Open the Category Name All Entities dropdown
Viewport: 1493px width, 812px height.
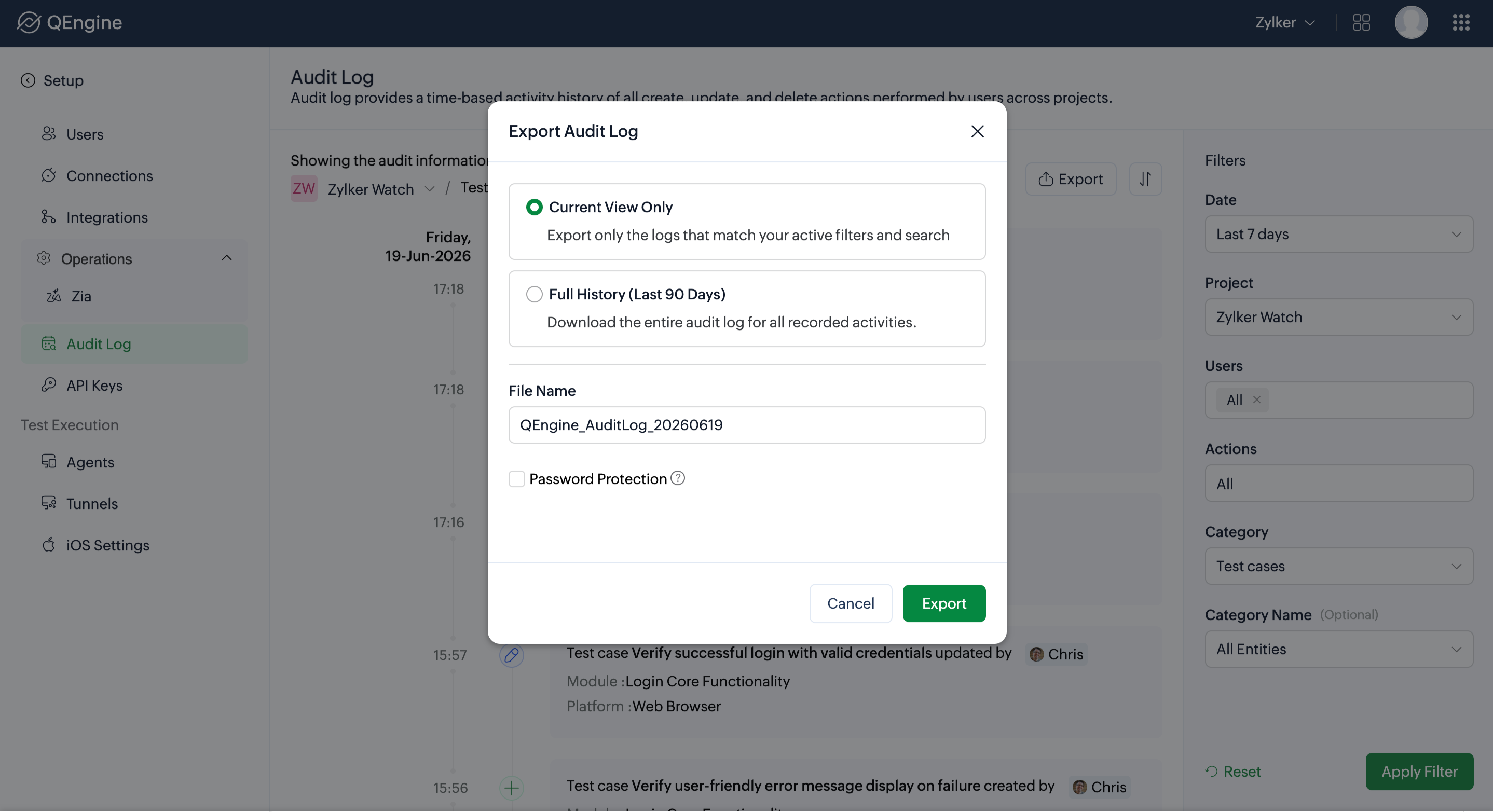tap(1338, 649)
